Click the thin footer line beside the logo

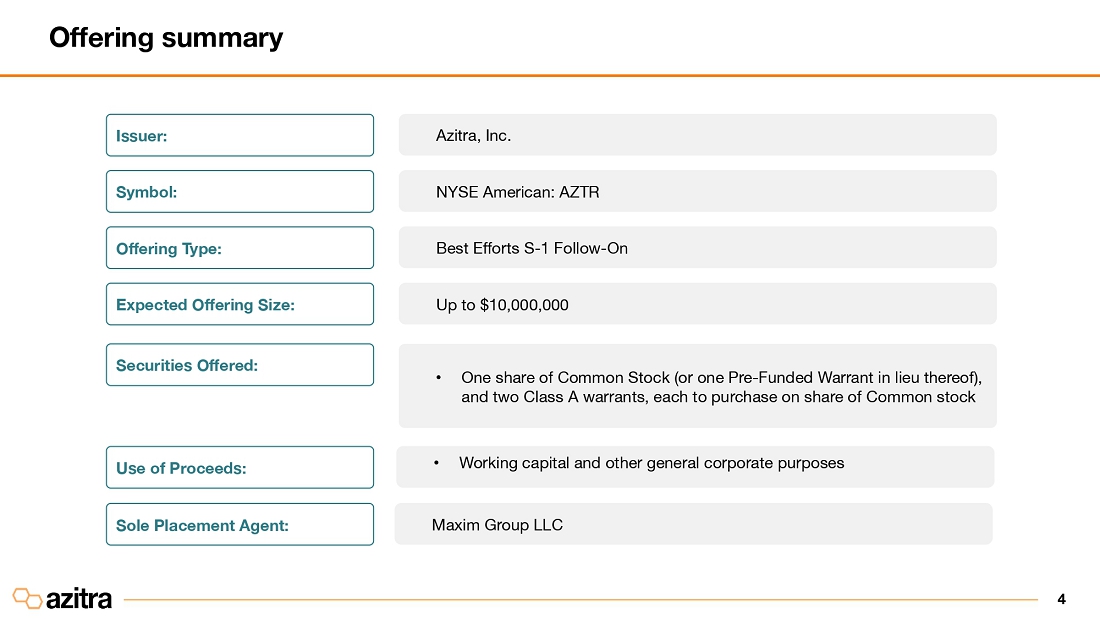pyautogui.click(x=580, y=600)
